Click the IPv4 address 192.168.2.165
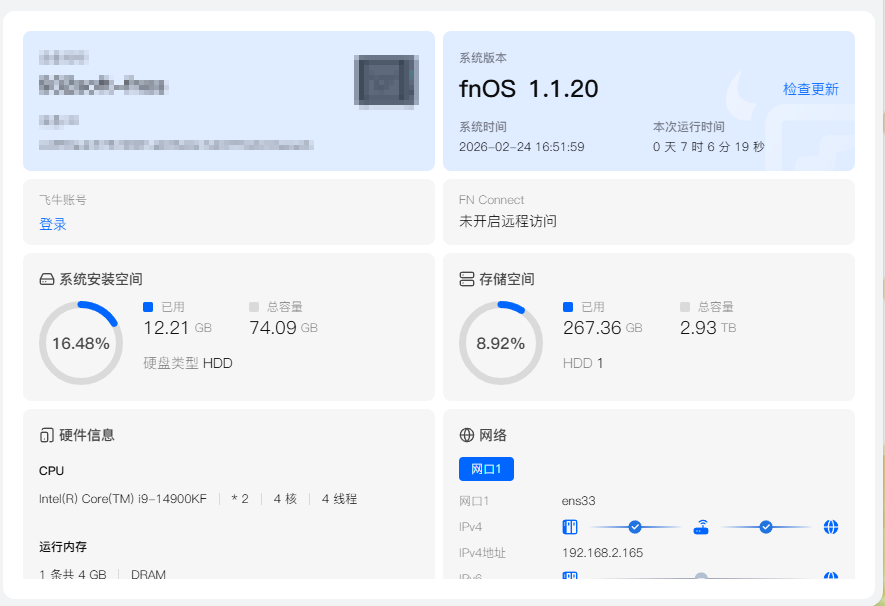Image resolution: width=885 pixels, height=606 pixels. [x=602, y=552]
